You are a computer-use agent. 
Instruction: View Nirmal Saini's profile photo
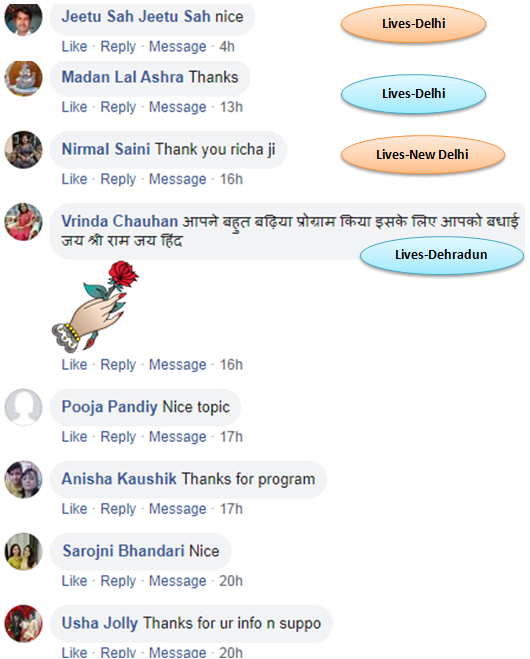pyautogui.click(x=23, y=150)
